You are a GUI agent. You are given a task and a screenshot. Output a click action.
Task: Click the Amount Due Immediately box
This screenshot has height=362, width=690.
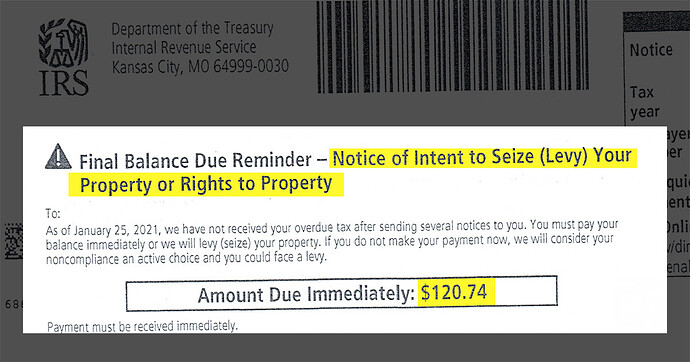pos(342,293)
